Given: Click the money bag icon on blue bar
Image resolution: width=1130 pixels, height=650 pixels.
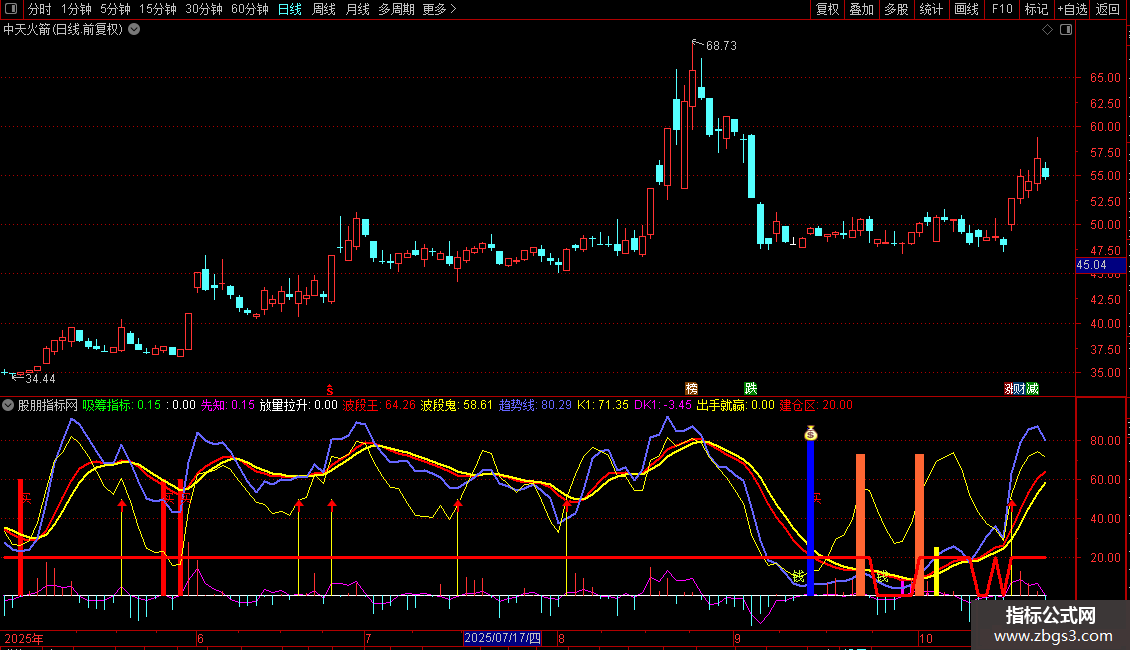Looking at the screenshot, I should click(811, 433).
